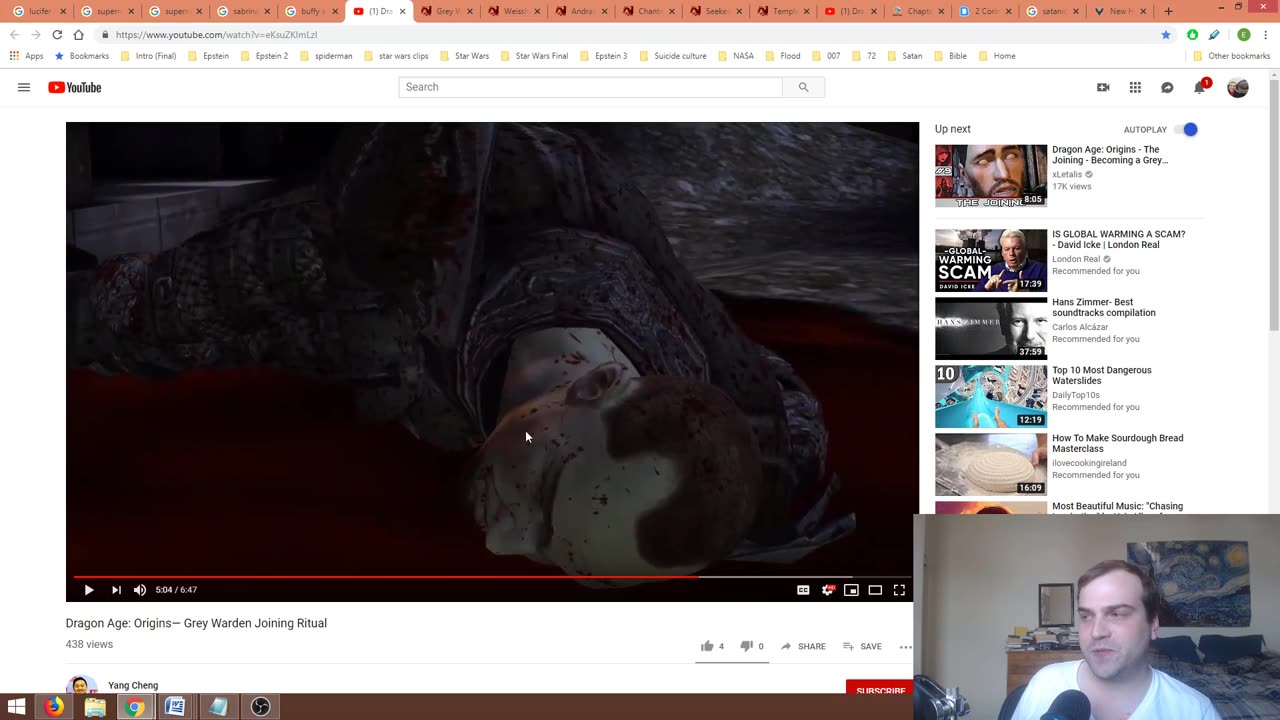The width and height of the screenshot is (1280, 720).
Task: Open the 'IS GLOBAL WARMING A SCAM?' title
Action: [x=1118, y=239]
